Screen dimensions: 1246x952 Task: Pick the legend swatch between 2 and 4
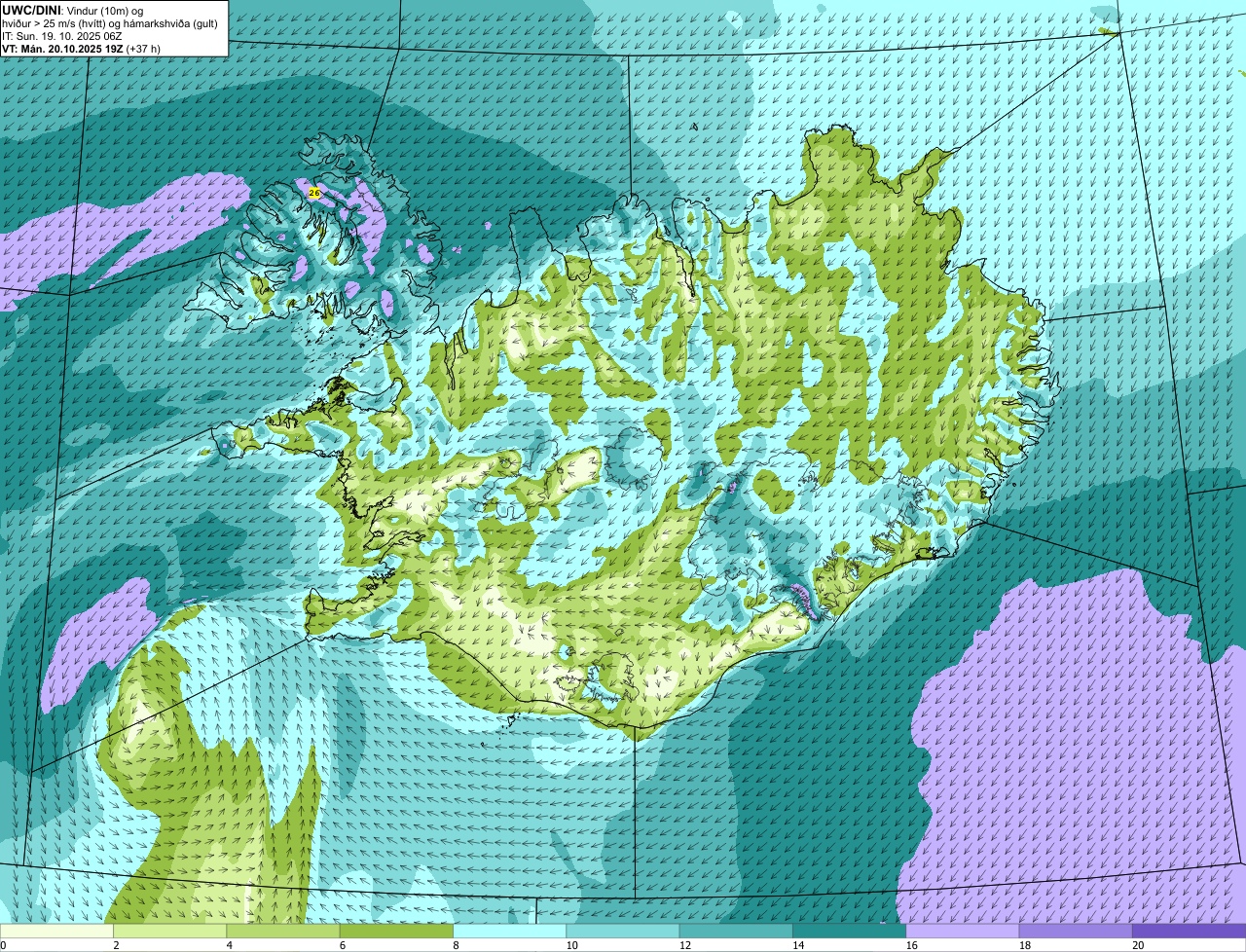[x=170, y=932]
